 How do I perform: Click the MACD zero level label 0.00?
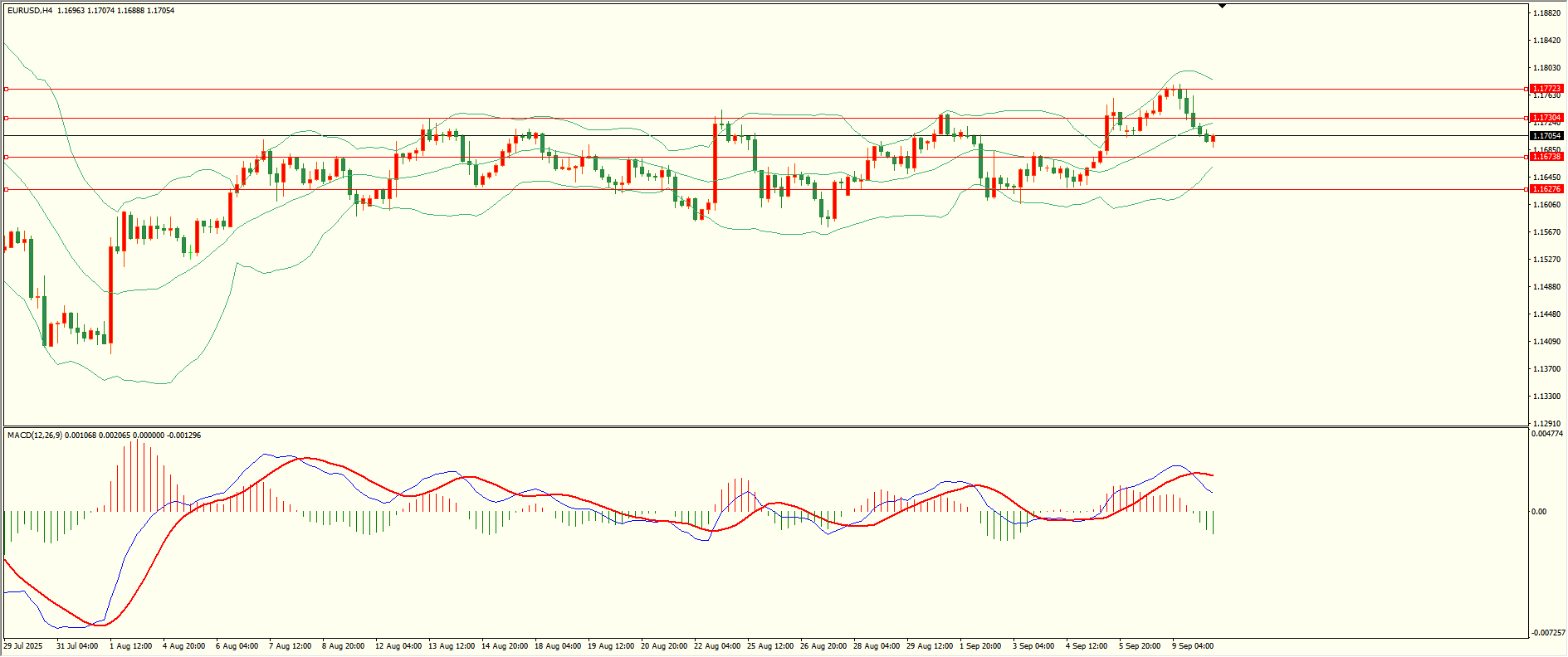tap(1539, 512)
